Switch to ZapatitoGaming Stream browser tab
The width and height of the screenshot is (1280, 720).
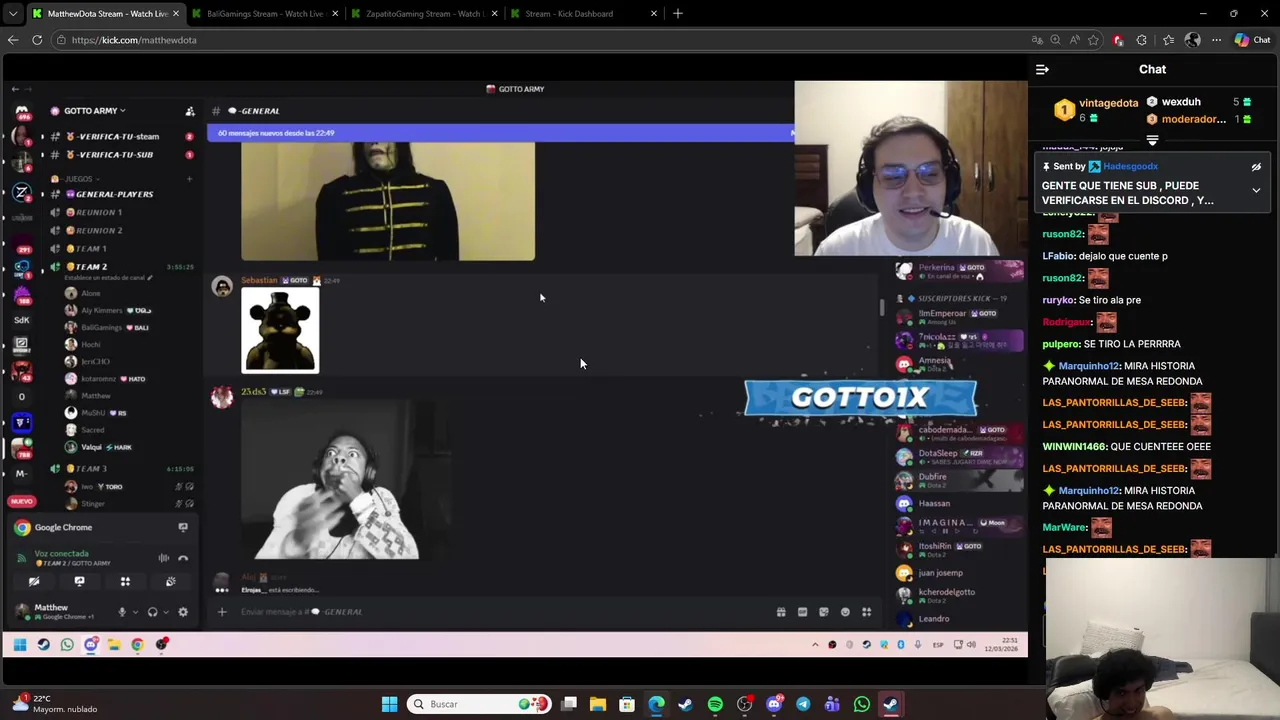(x=424, y=14)
